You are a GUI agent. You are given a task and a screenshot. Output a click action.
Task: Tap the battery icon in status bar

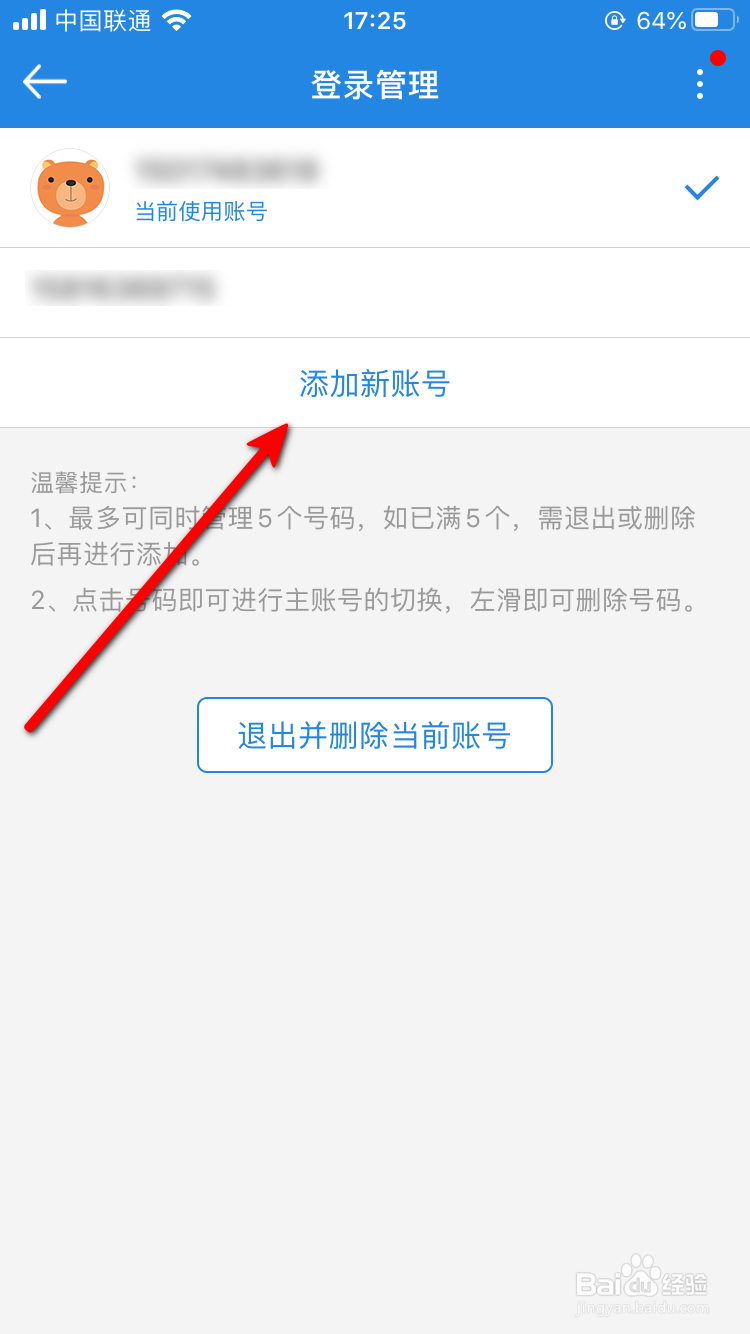tap(713, 20)
